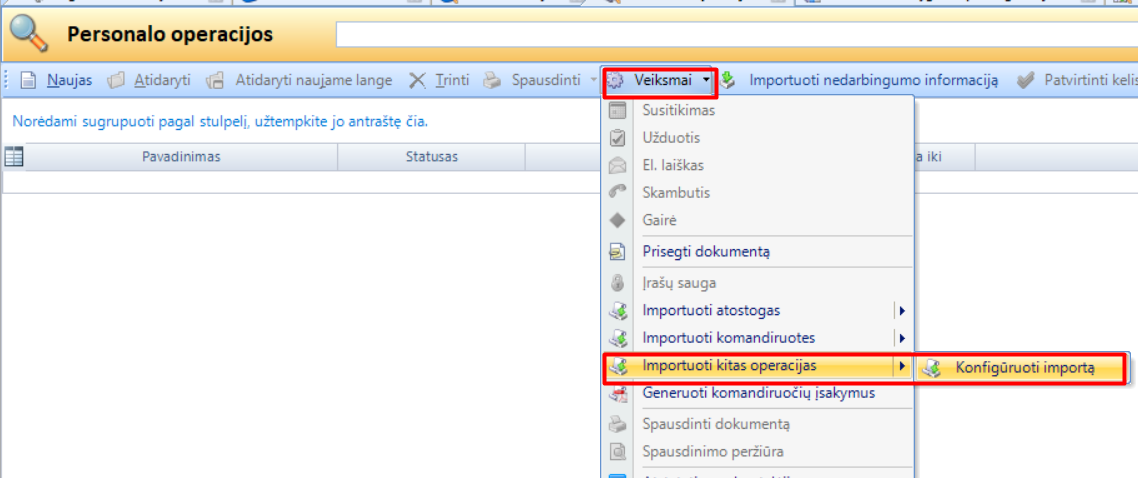This screenshot has height=478, width=1138.
Task: Open the Veiksmai dropdown menu
Action: tap(661, 80)
